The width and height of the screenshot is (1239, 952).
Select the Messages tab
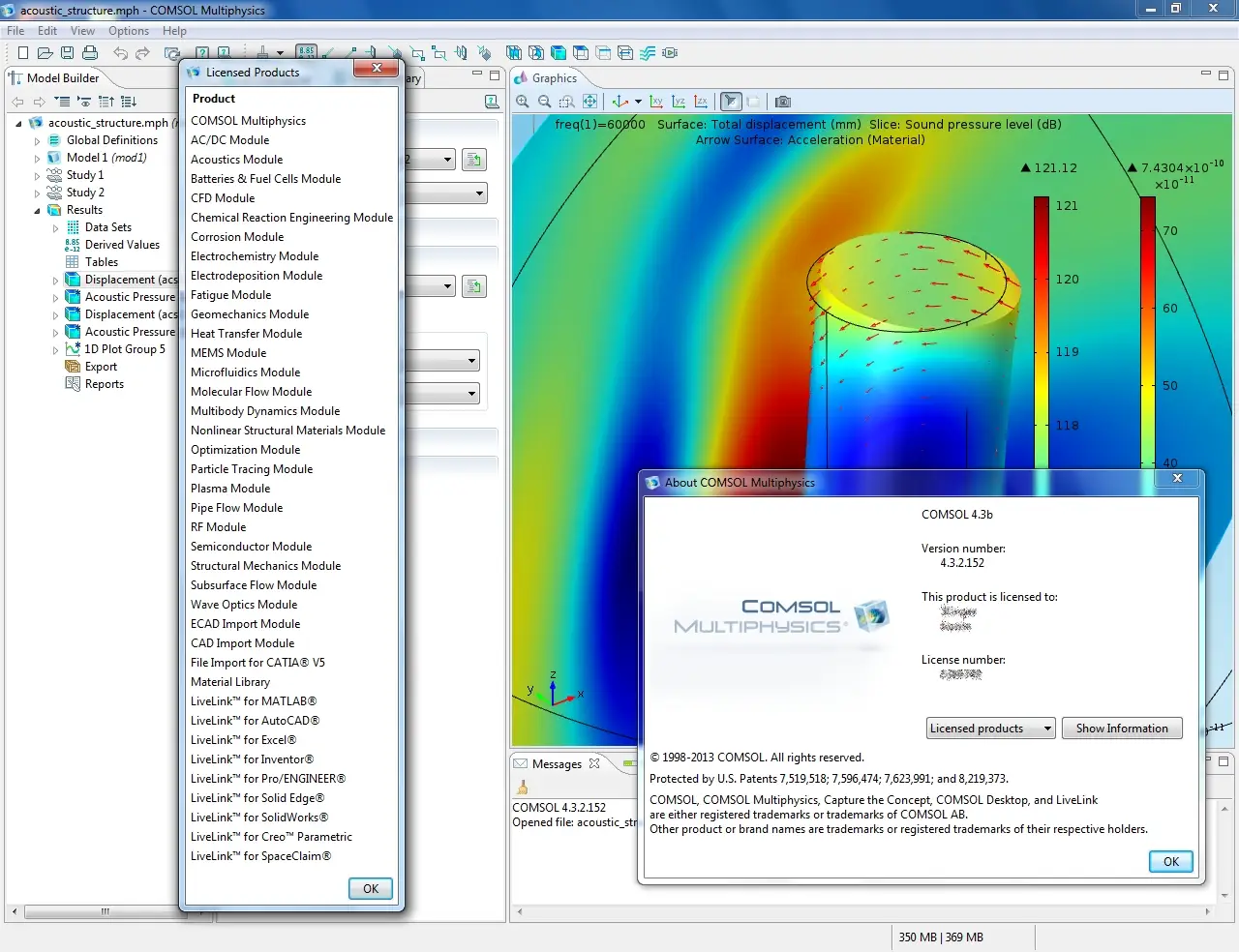557,764
